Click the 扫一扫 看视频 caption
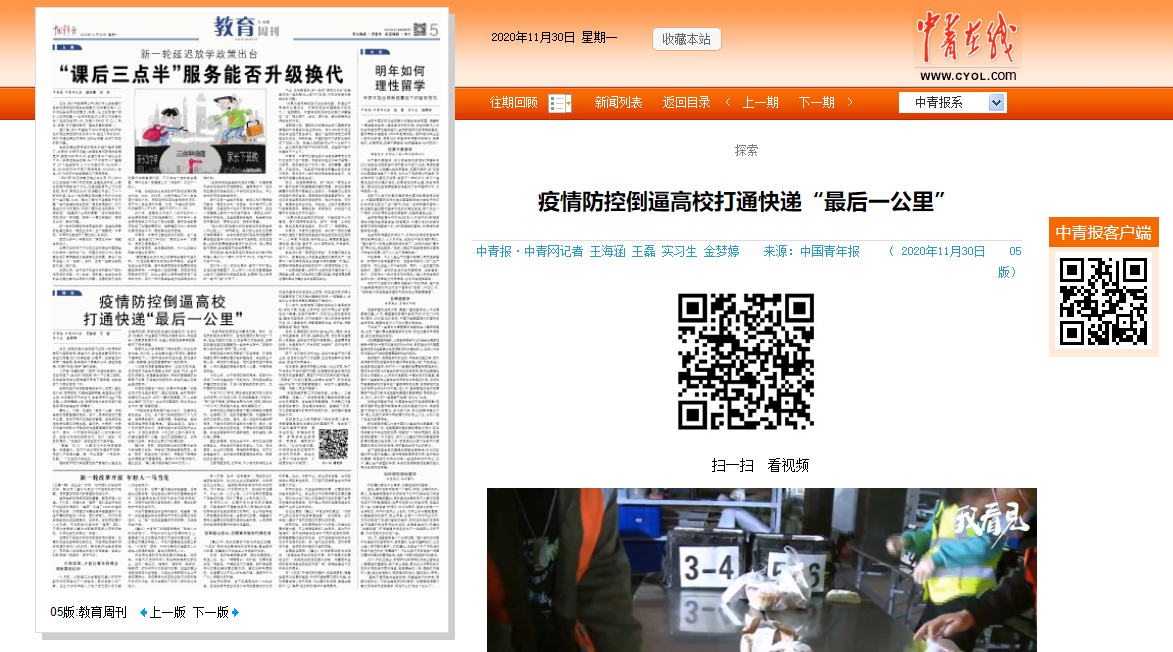Viewport: 1173px width, 652px height. [x=760, y=465]
